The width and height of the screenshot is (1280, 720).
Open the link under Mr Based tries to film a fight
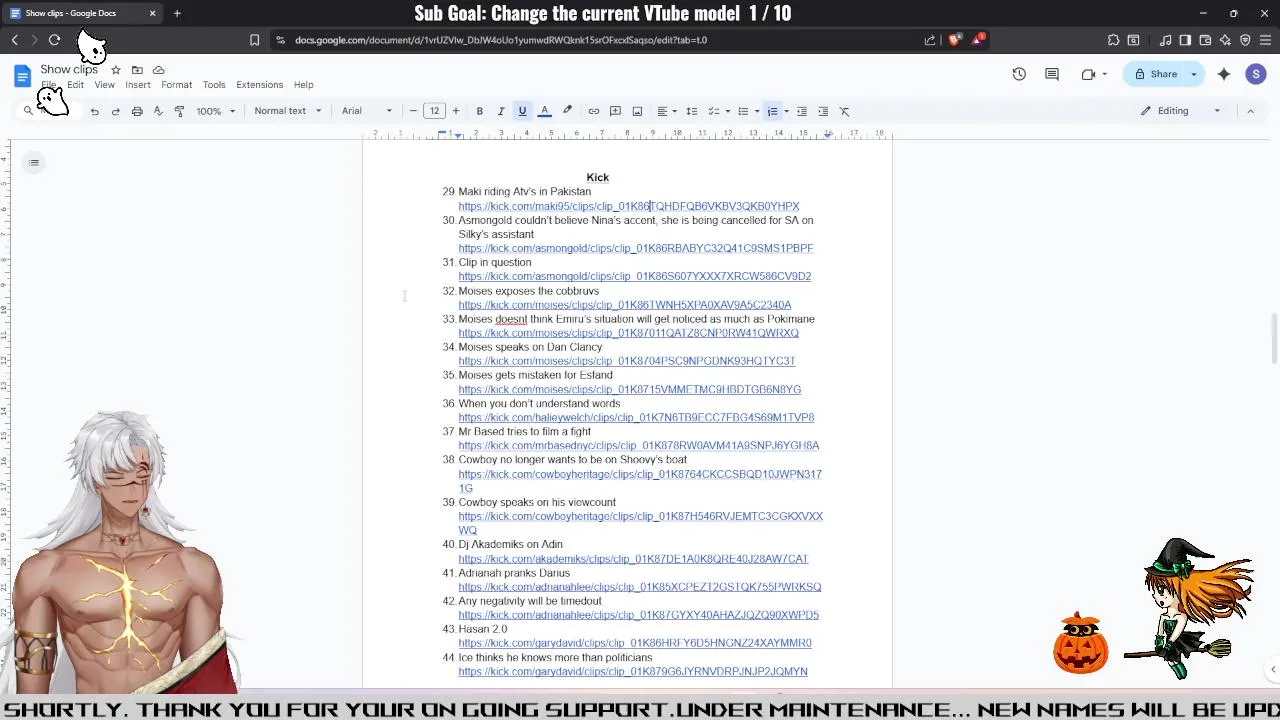[639, 446]
